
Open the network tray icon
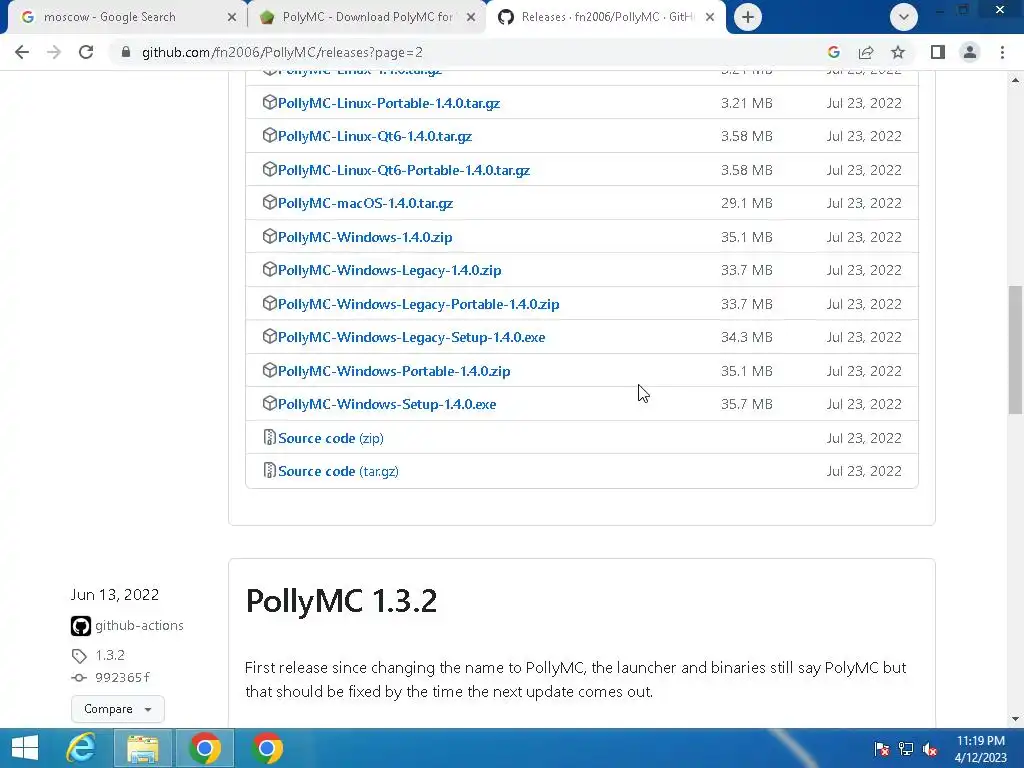tap(906, 749)
